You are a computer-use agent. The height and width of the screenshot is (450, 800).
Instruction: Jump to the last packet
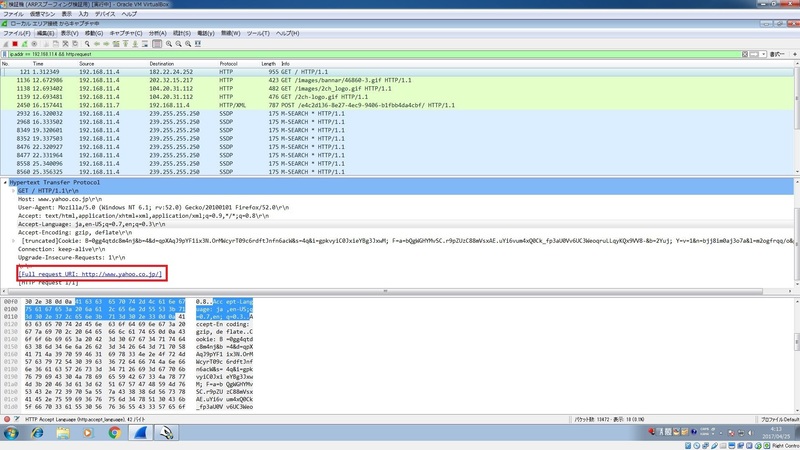coord(135,44)
